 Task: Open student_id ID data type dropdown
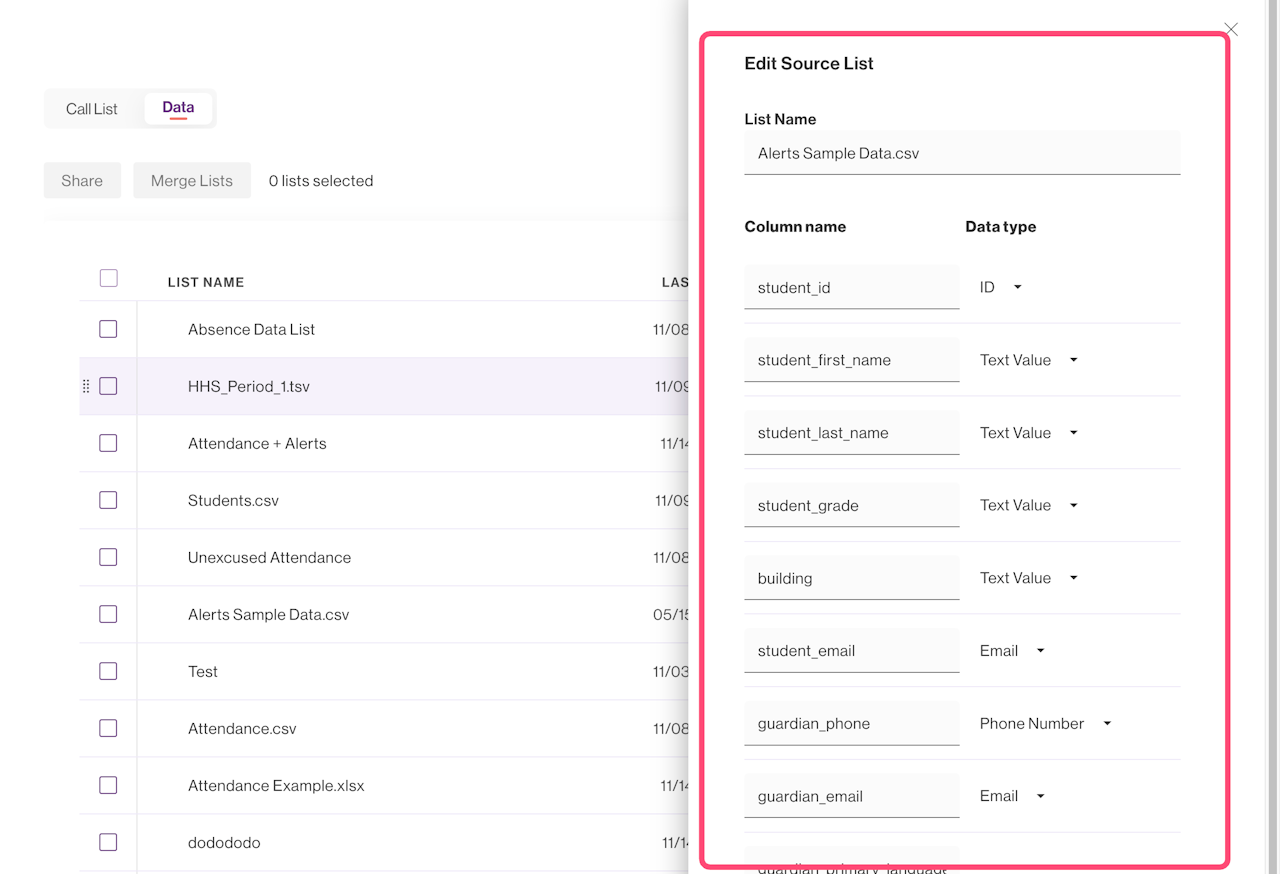[x=1001, y=288]
